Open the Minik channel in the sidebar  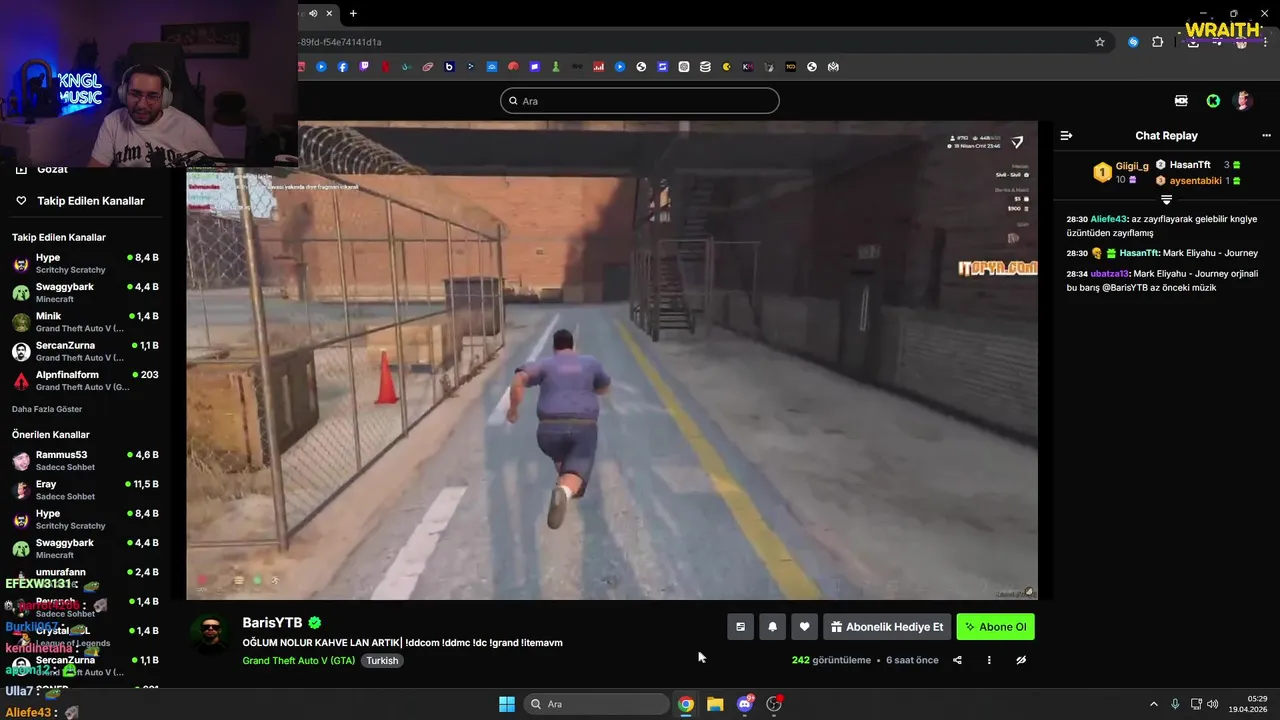[x=85, y=322]
